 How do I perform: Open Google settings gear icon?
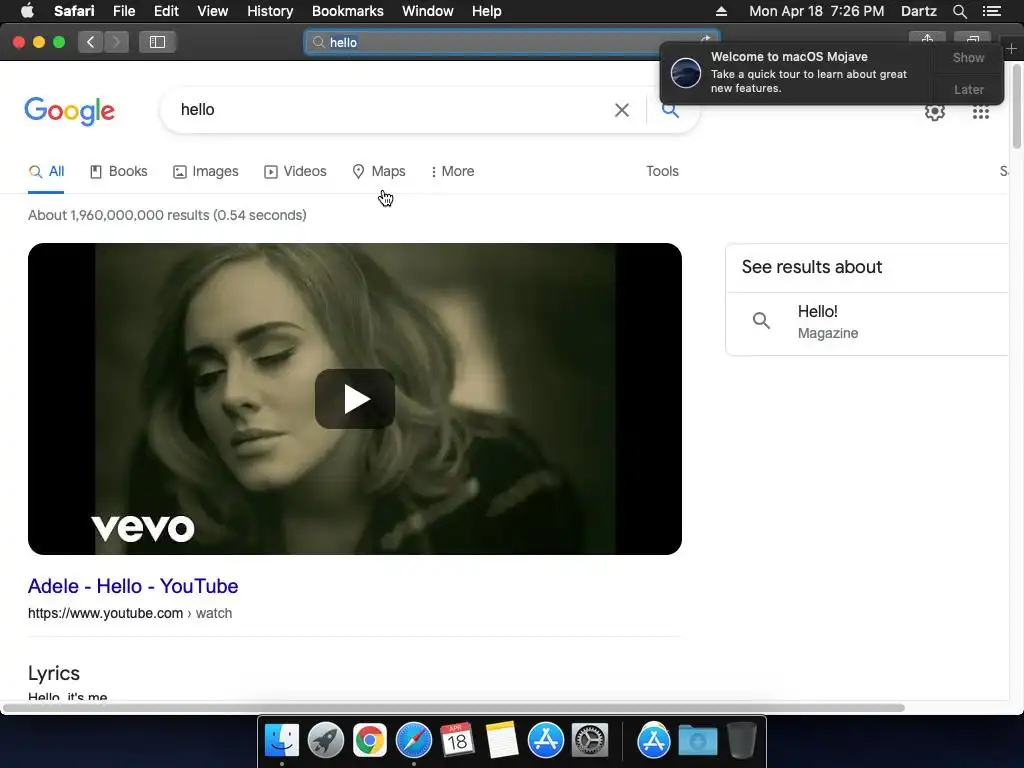coord(935,112)
